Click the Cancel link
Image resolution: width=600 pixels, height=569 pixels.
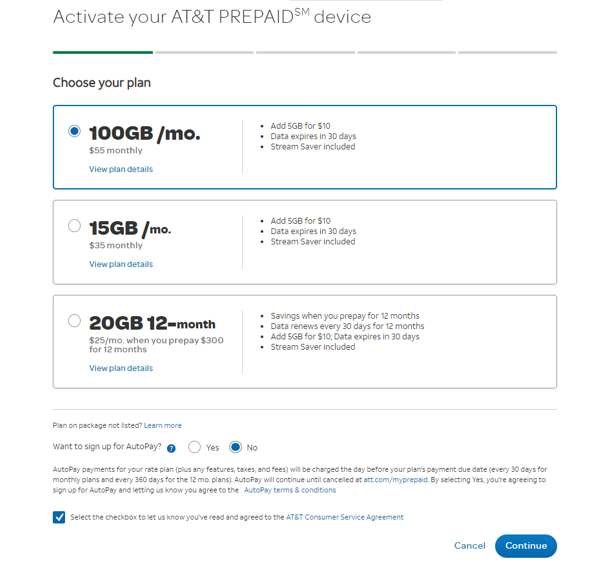click(x=469, y=546)
